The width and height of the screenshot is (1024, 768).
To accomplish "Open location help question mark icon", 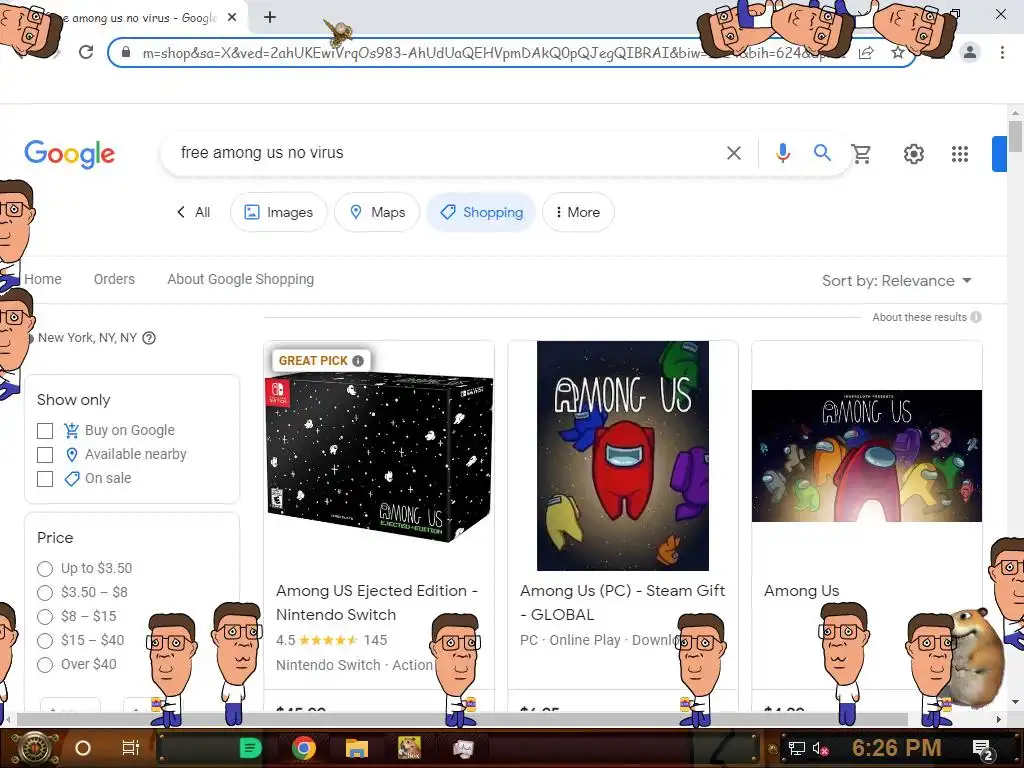I will coord(149,338).
